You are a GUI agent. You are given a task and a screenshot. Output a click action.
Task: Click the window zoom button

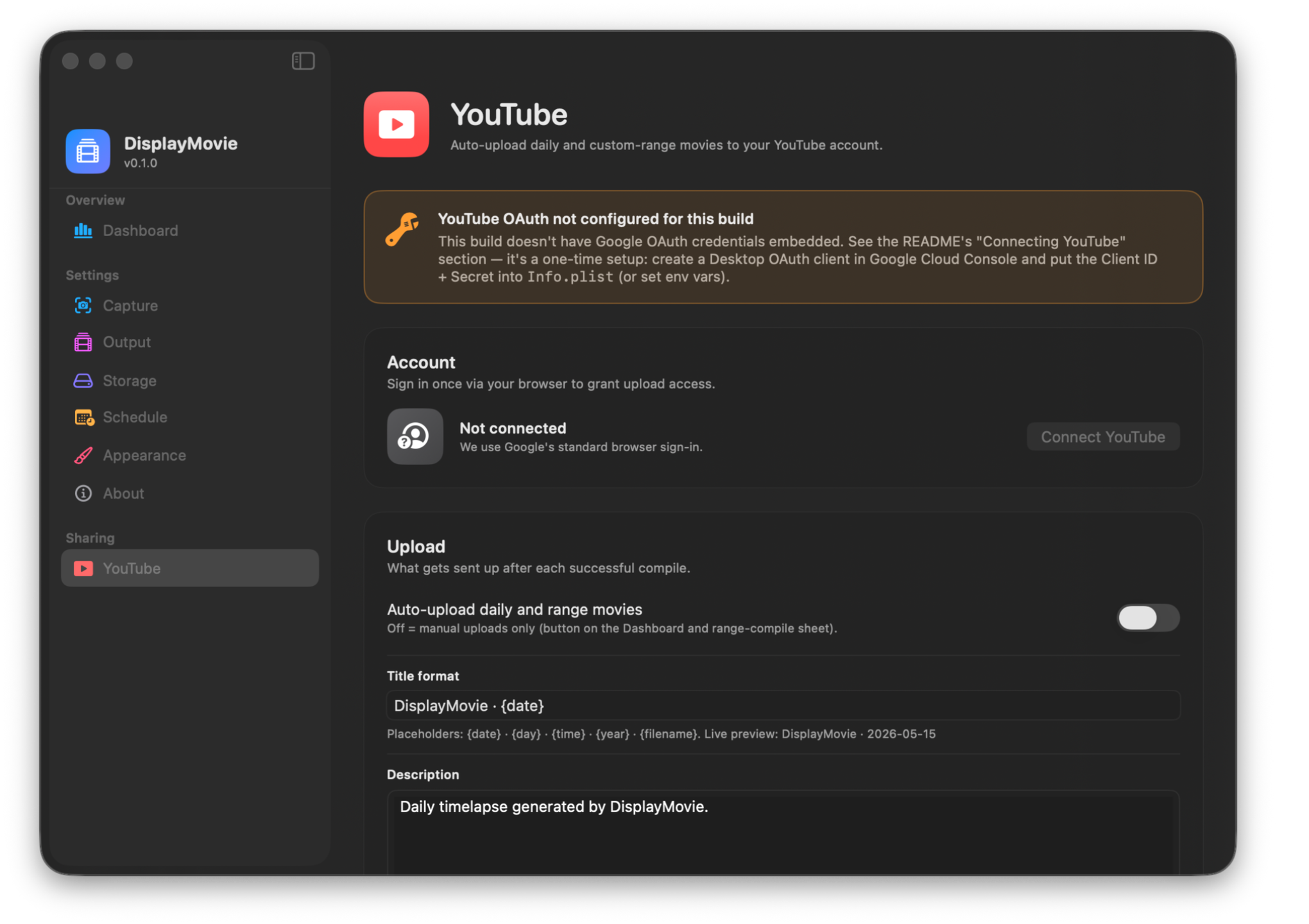coord(124,61)
